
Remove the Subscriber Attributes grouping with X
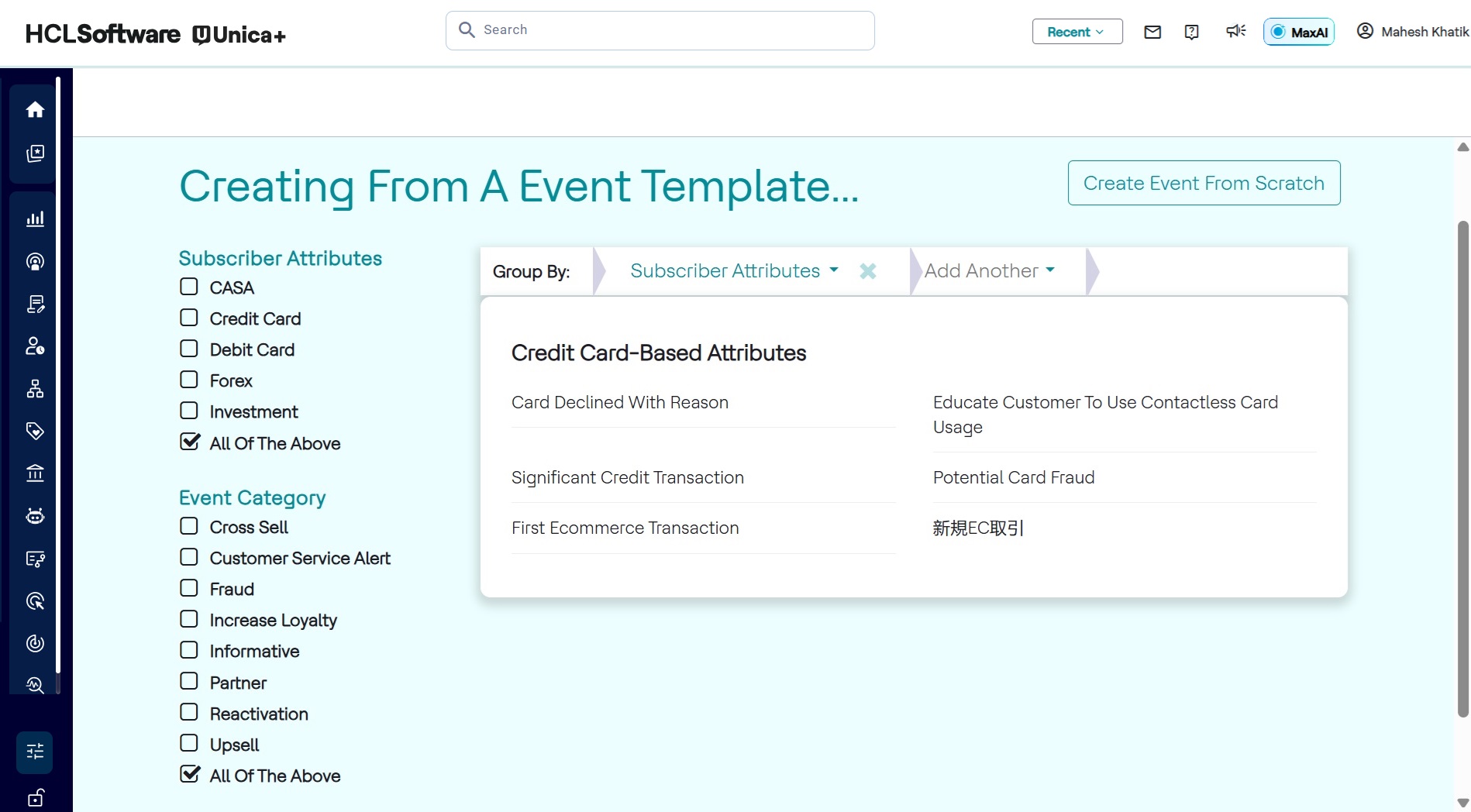tap(868, 271)
